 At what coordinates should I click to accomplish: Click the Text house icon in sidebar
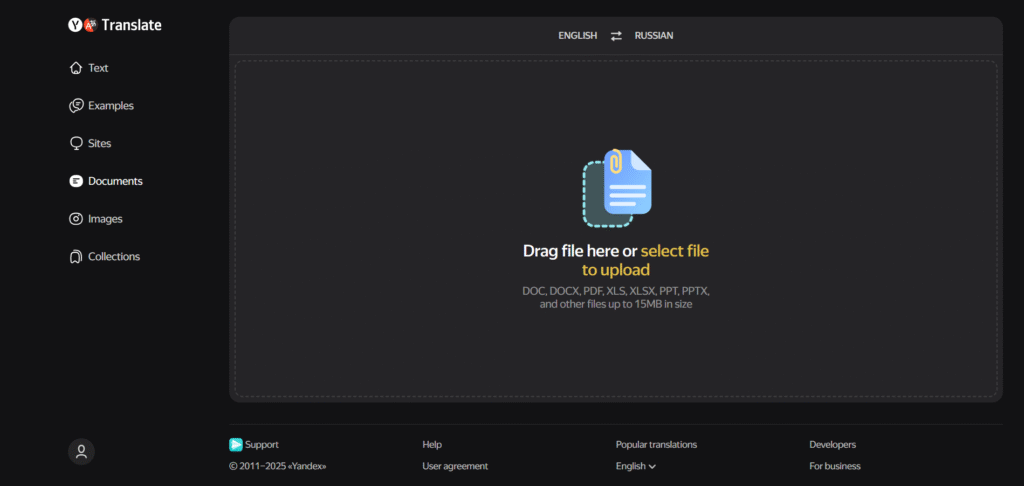[x=75, y=68]
